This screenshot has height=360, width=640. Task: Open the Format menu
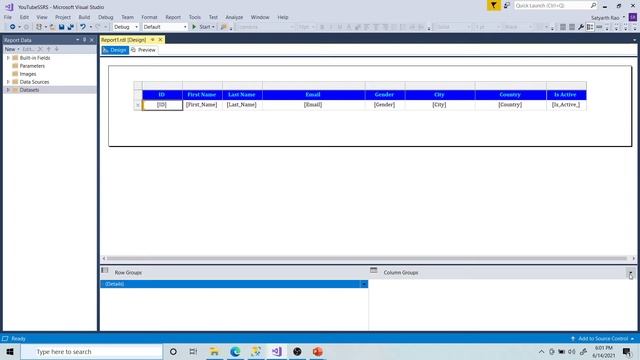(149, 17)
